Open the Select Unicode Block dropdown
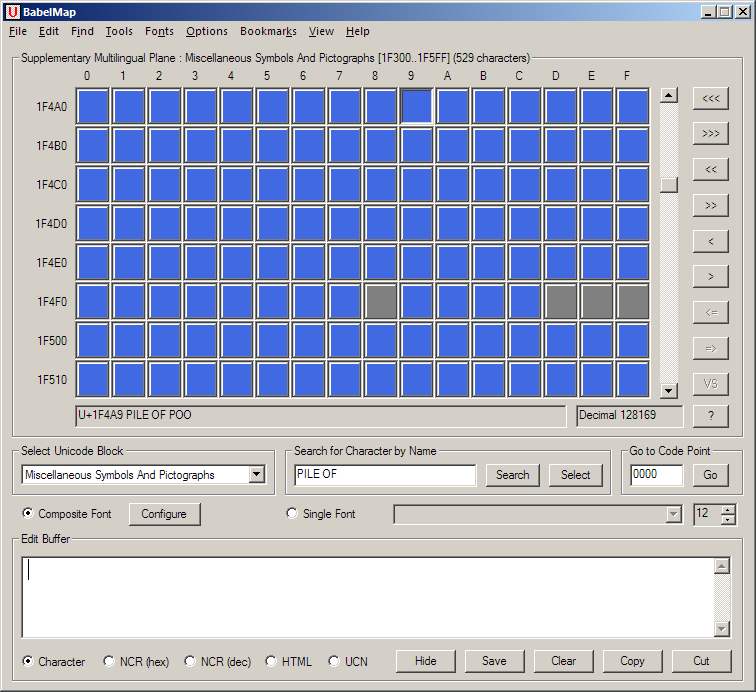 (x=257, y=475)
